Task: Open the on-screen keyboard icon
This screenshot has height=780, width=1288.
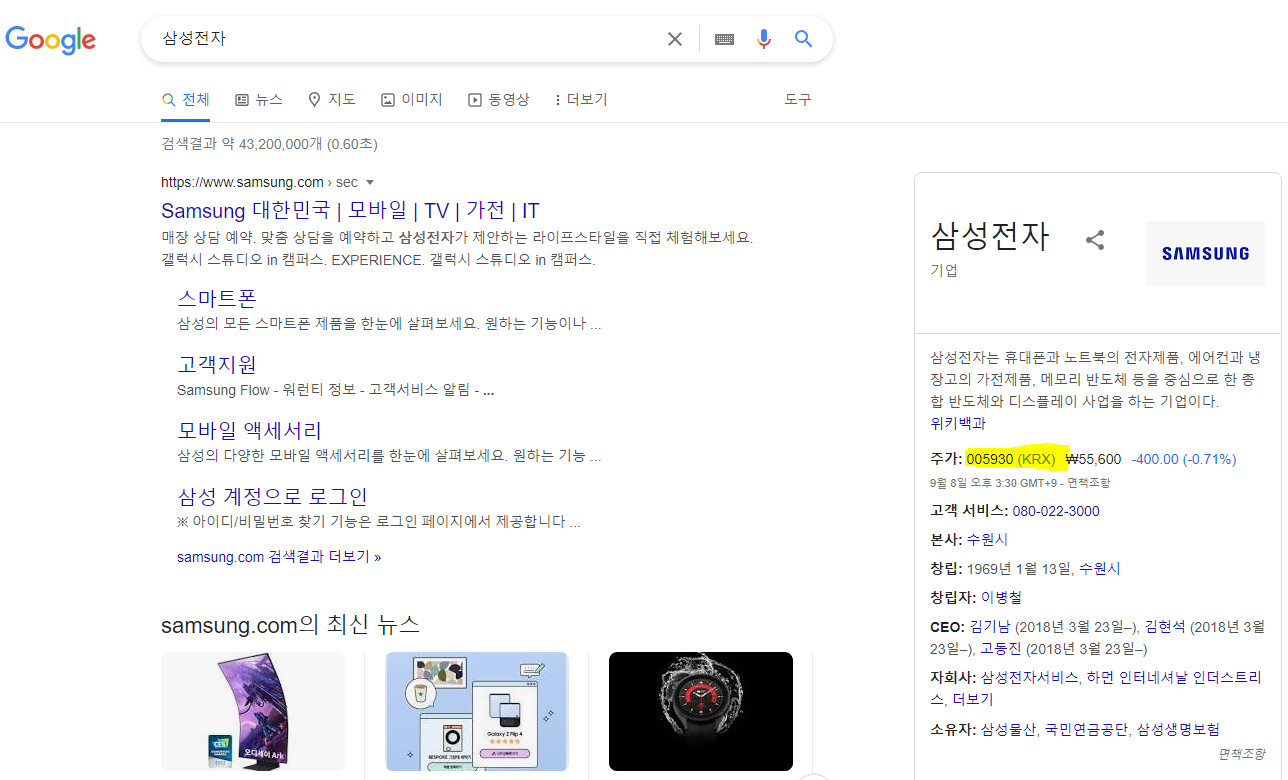Action: click(x=725, y=39)
